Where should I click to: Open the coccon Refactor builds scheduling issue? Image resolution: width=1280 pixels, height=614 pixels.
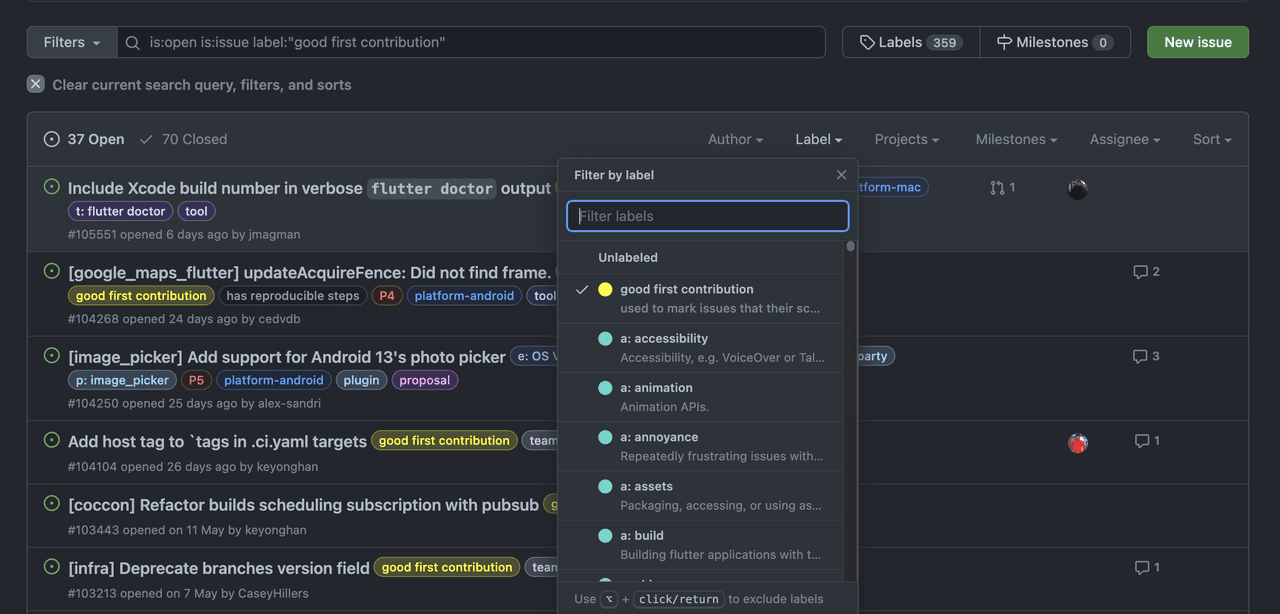click(303, 505)
